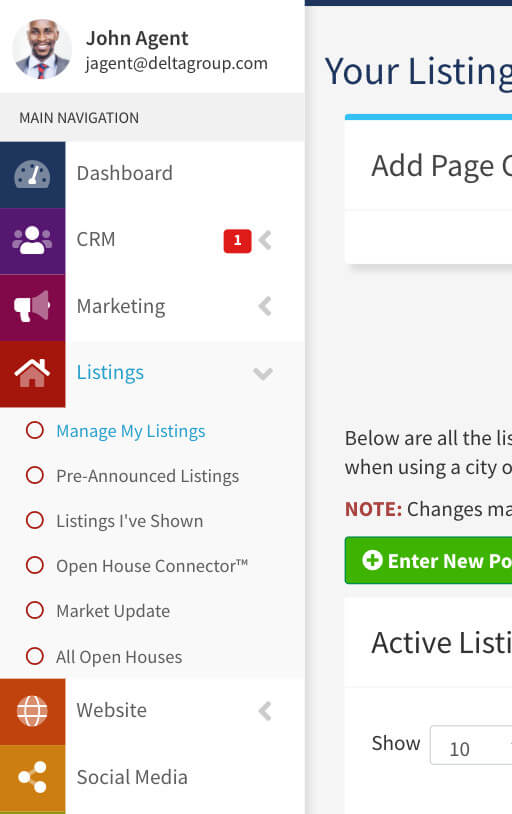Screen dimensions: 512x814
Task: Select the circle beside Manage My Listings
Action: (x=35, y=430)
